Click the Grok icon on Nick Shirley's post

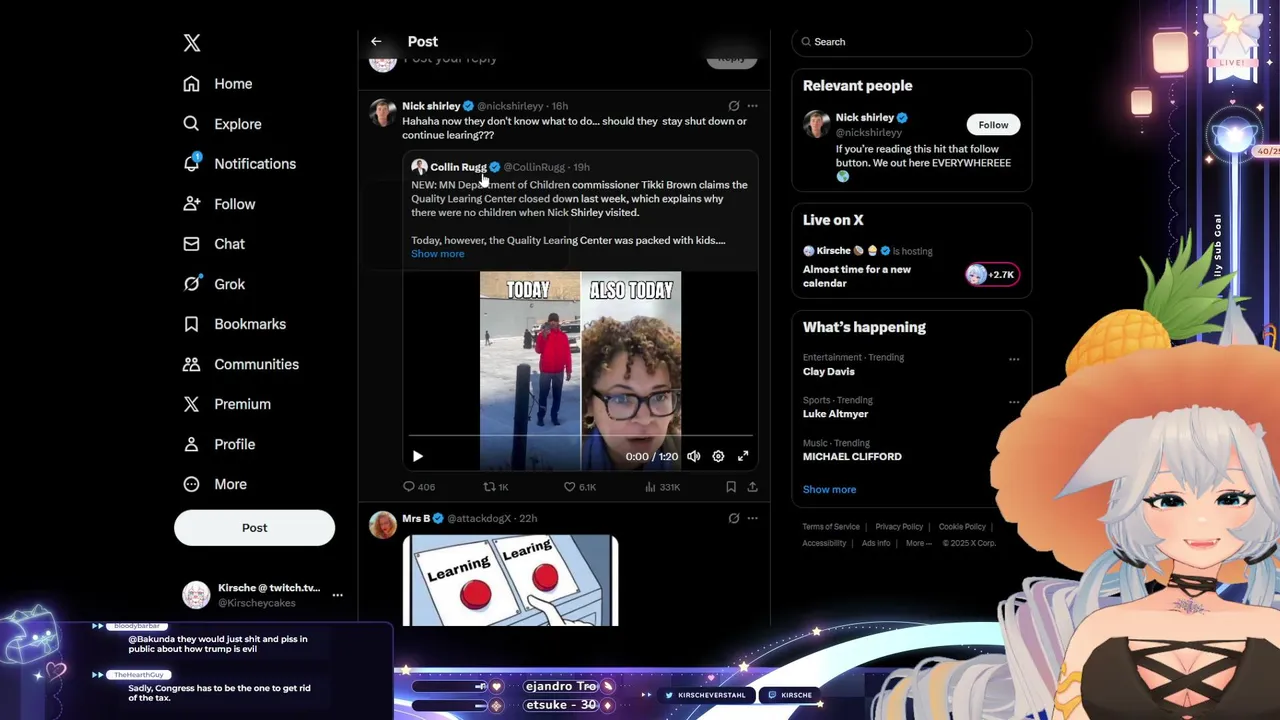pyautogui.click(x=734, y=106)
